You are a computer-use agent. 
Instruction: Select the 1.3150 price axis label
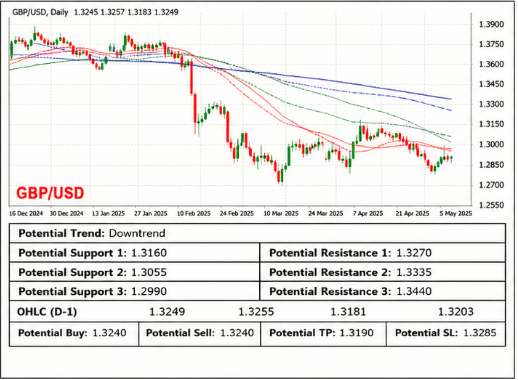click(x=491, y=124)
